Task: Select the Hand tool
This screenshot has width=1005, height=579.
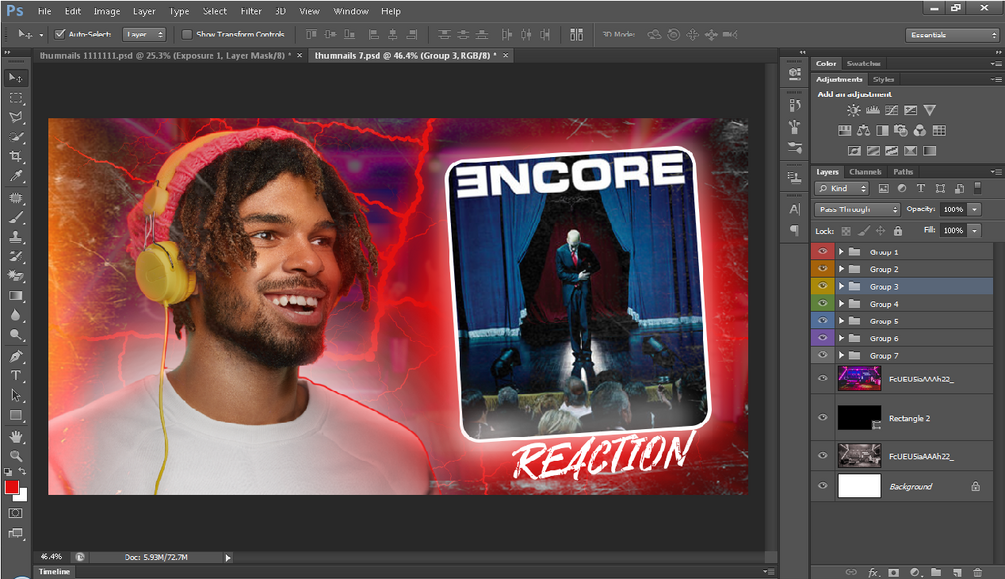Action: click(x=15, y=437)
